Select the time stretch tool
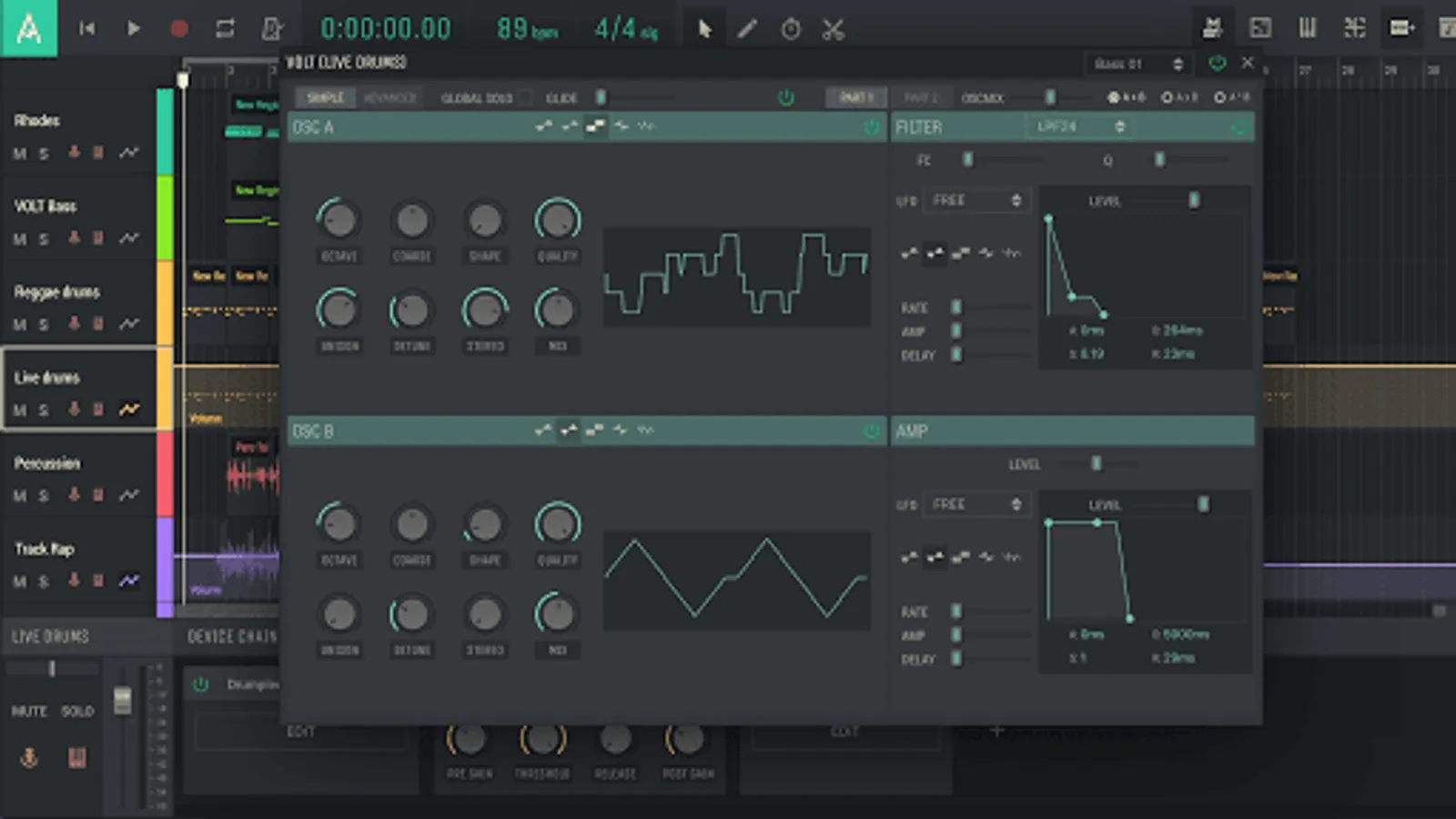The image size is (1456, 819). click(x=791, y=29)
